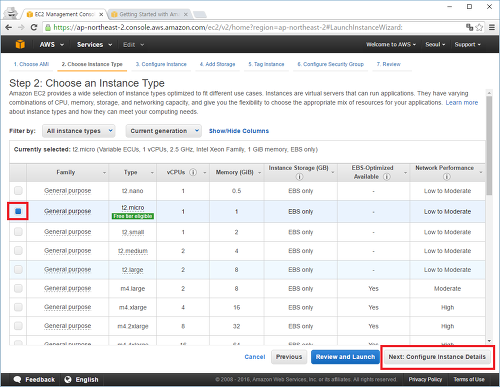Toggle the t2.micro instance checkbox

tap(18, 211)
